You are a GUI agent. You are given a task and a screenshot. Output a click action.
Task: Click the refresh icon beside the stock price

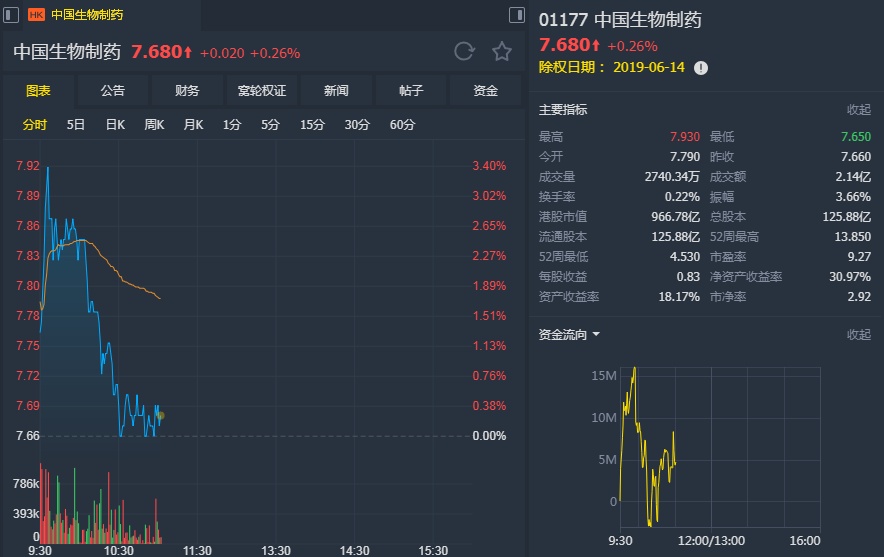[x=464, y=52]
